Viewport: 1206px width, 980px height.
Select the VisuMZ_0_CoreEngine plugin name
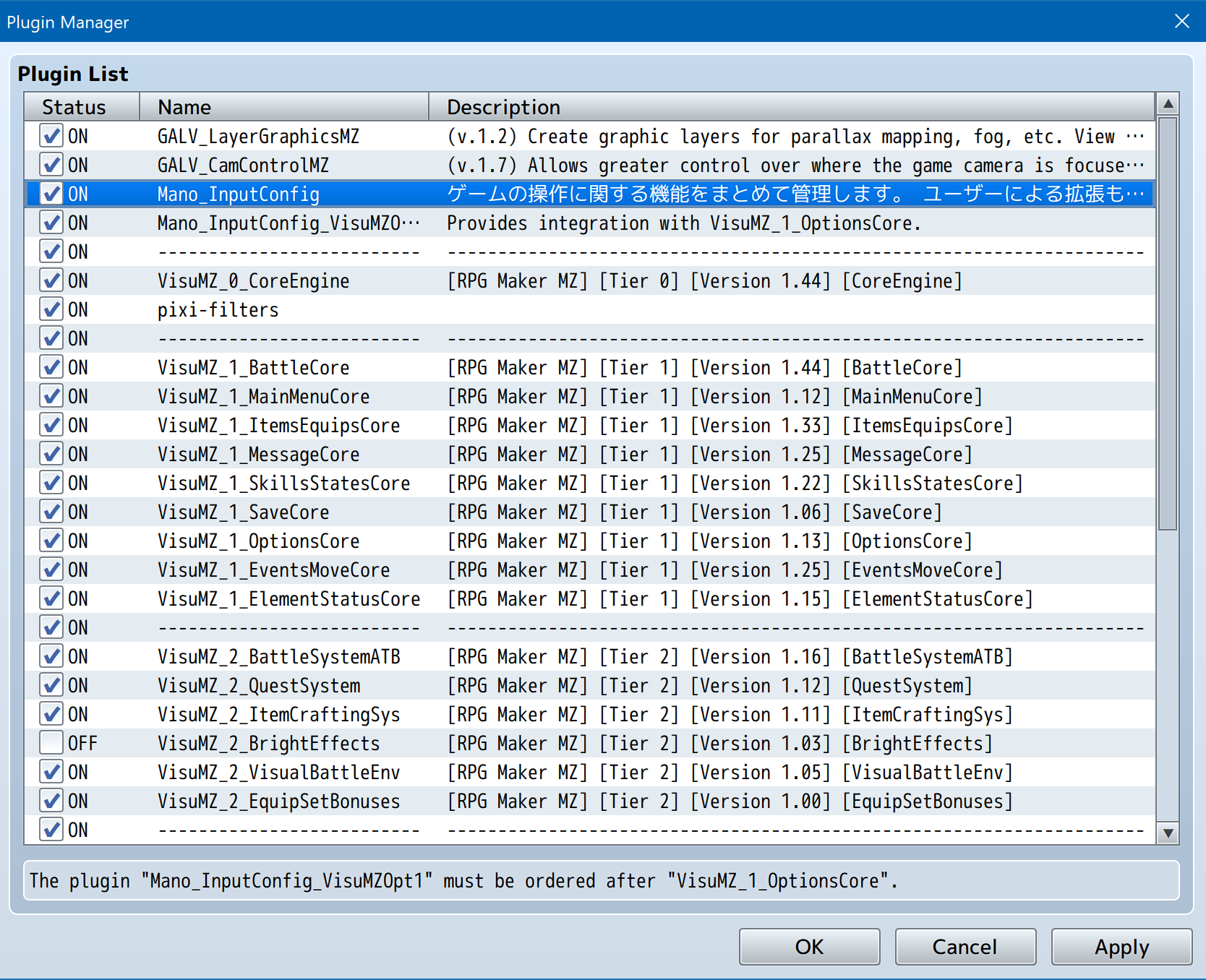(x=253, y=280)
